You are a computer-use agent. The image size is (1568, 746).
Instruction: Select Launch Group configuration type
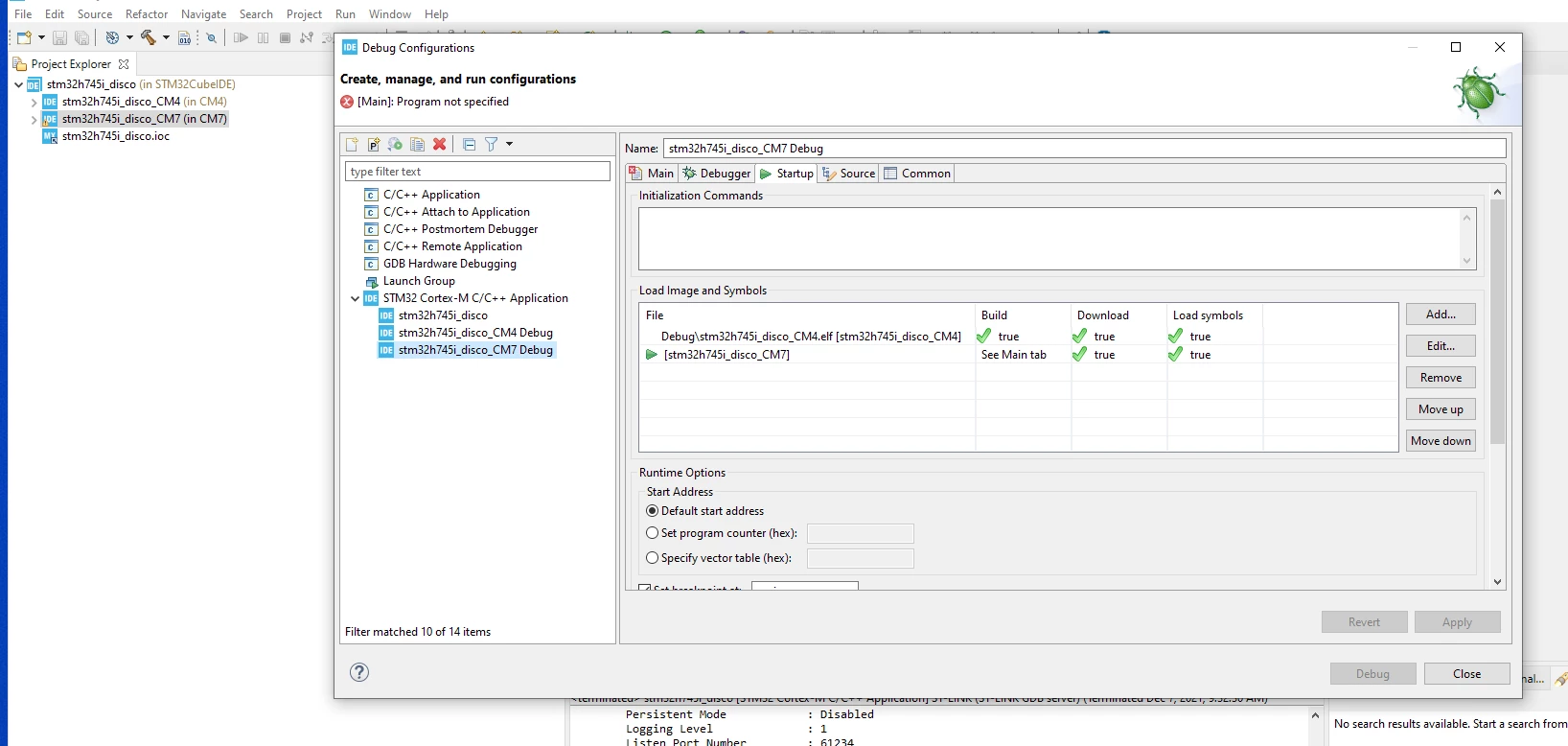coord(419,281)
